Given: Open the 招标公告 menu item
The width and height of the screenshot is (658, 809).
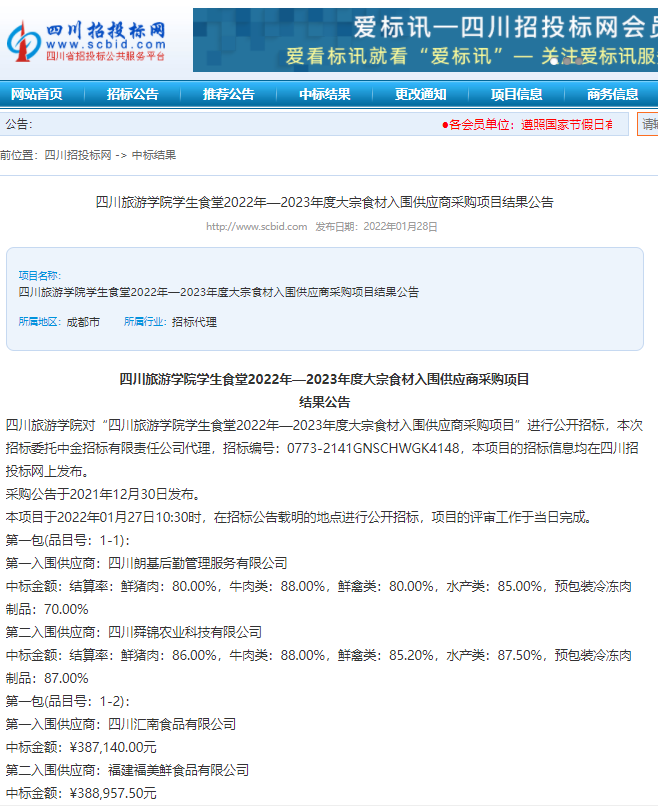Looking at the screenshot, I should [133, 94].
